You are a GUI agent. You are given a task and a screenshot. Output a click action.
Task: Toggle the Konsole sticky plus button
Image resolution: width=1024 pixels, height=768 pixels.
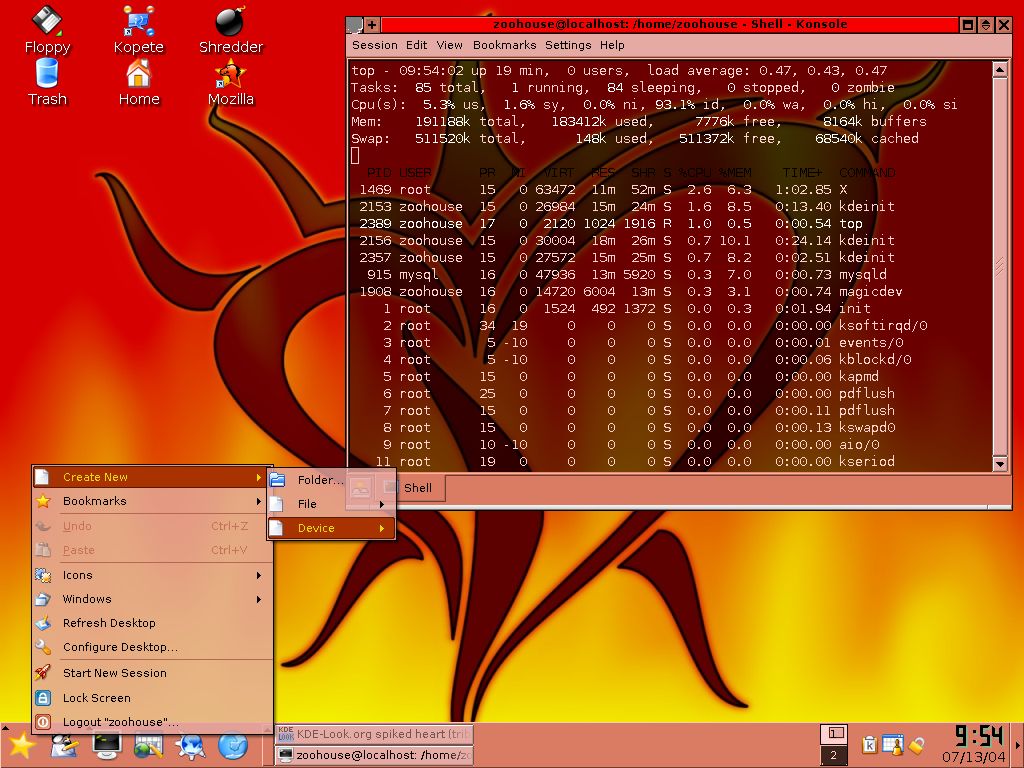tap(372, 25)
